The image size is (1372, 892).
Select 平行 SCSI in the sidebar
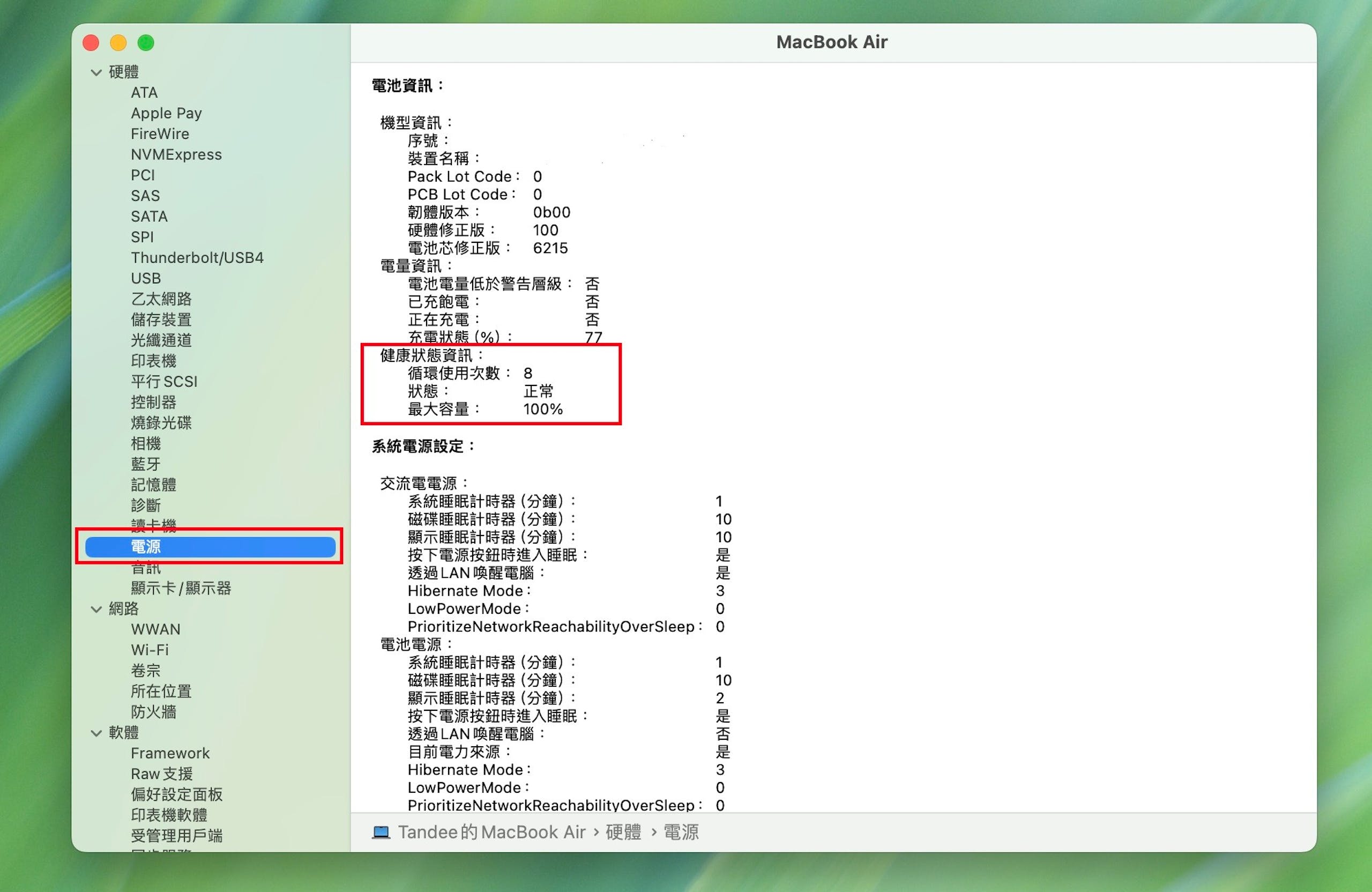coord(163,382)
